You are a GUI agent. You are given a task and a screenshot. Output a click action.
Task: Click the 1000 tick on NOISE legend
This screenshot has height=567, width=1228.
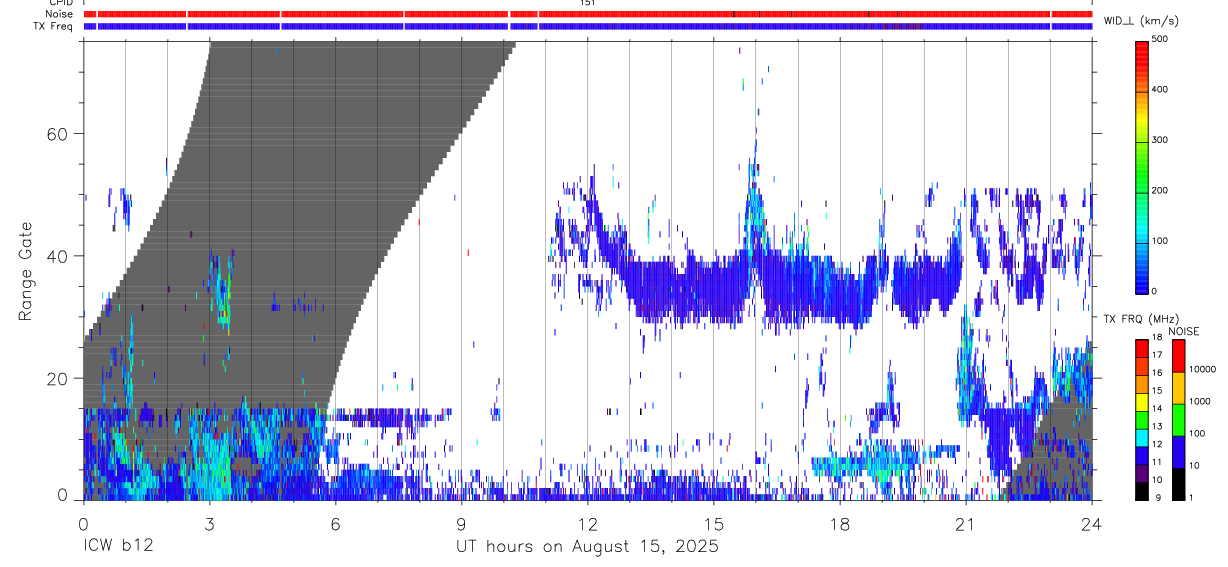pyautogui.click(x=1200, y=402)
